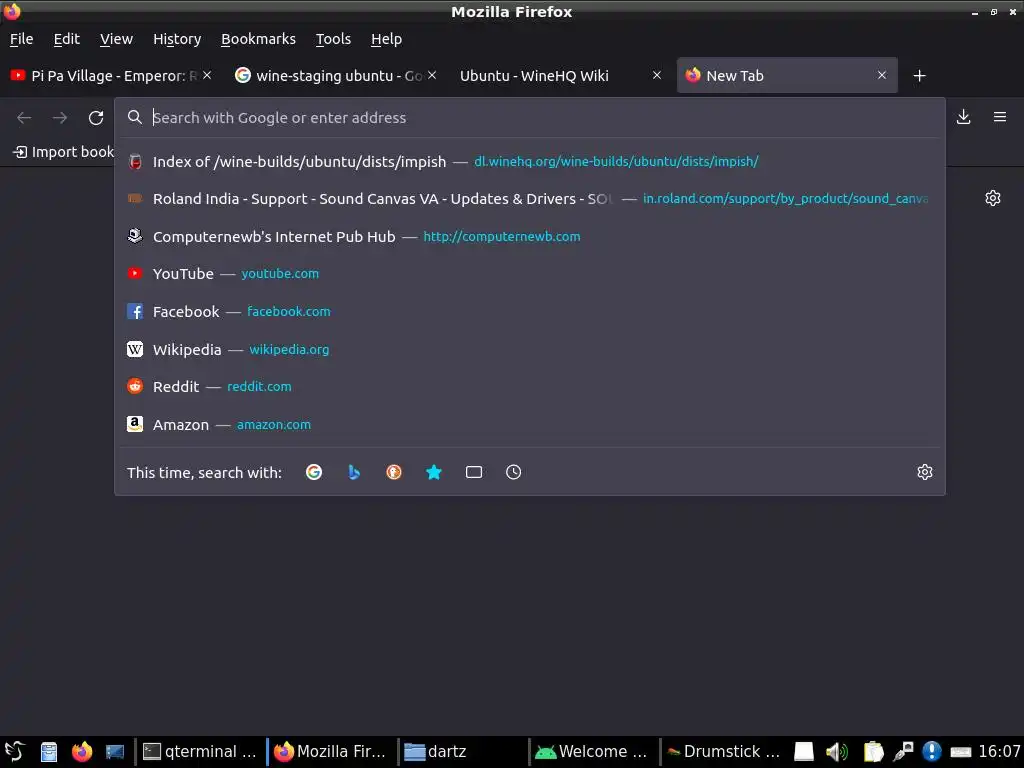This screenshot has width=1024, height=768.
Task: Select the Roland India Support suggestion
Action: coord(530,199)
